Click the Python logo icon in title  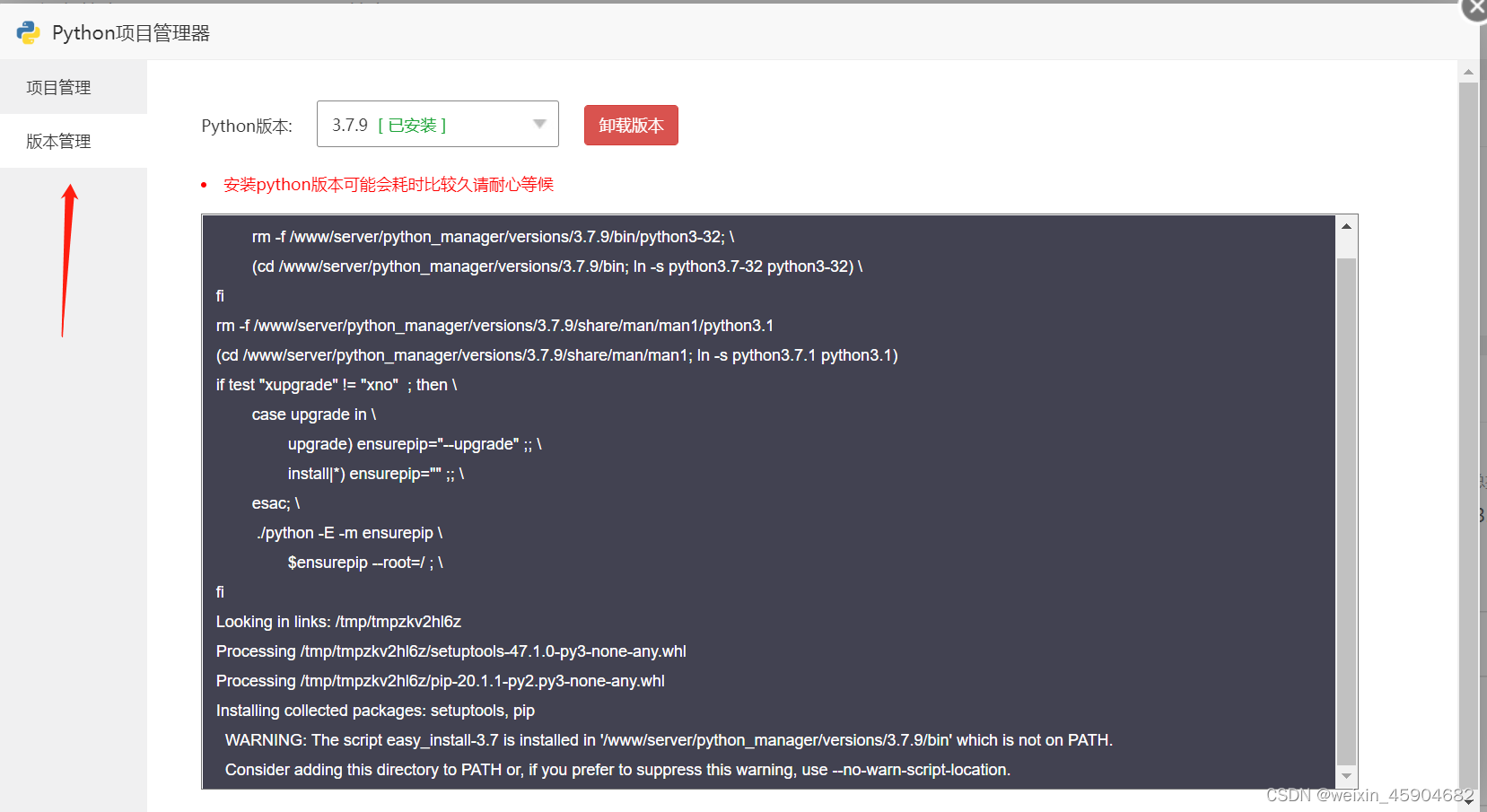pos(28,33)
